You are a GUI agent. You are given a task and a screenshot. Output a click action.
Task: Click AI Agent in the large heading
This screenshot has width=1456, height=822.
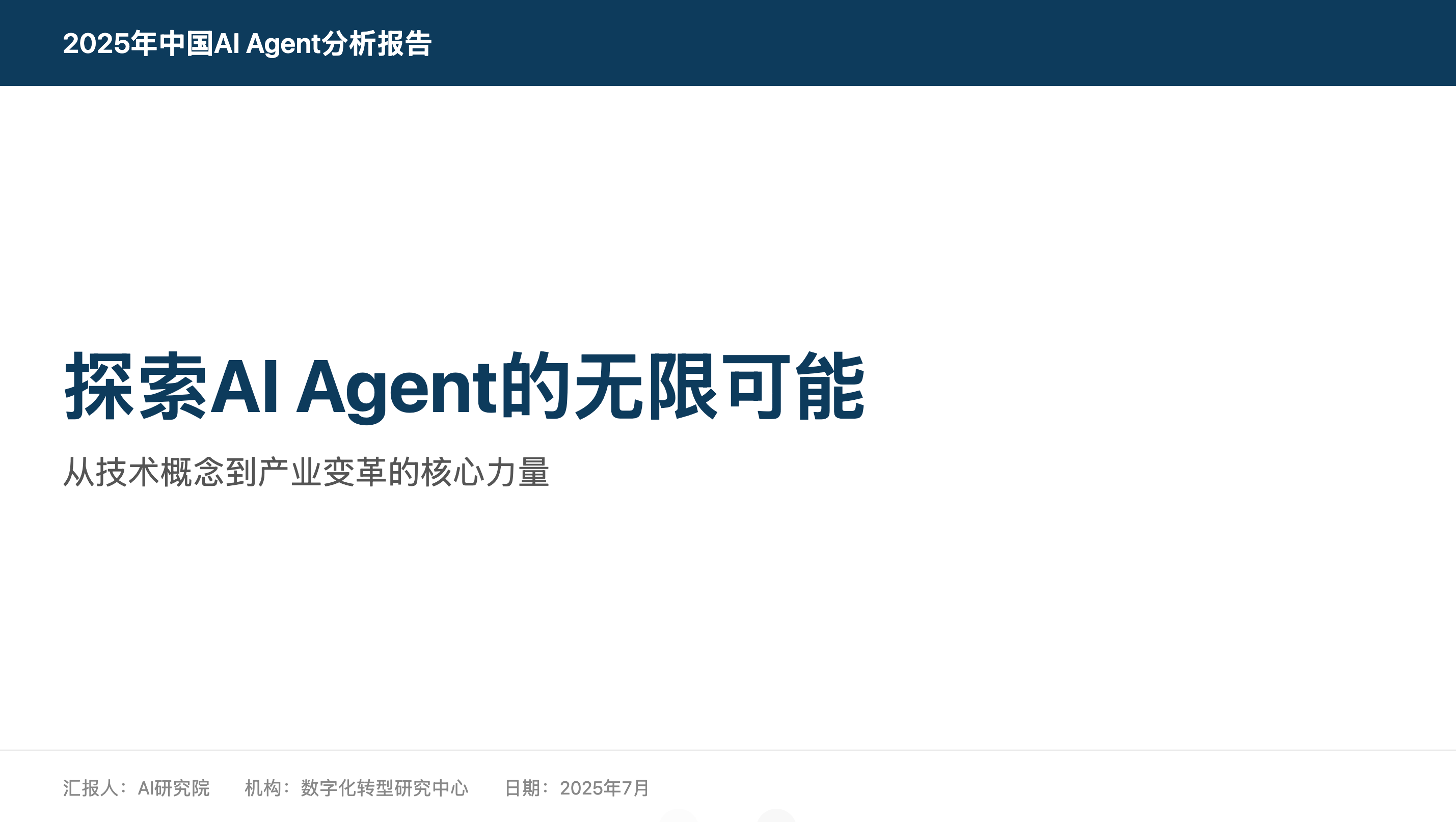click(353, 389)
